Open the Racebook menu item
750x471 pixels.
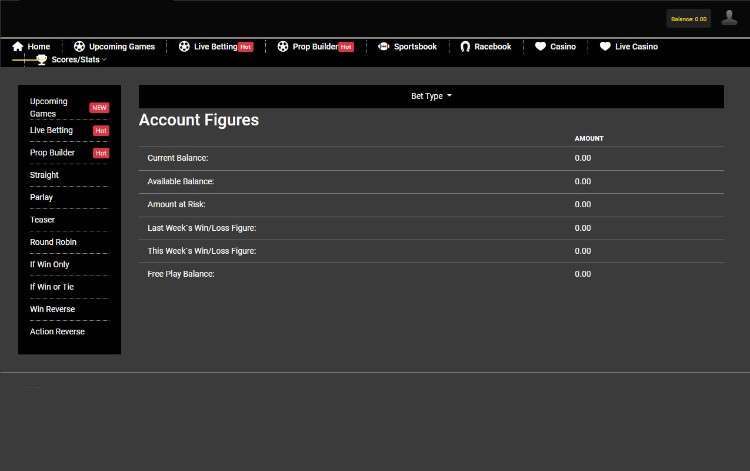tap(492, 47)
